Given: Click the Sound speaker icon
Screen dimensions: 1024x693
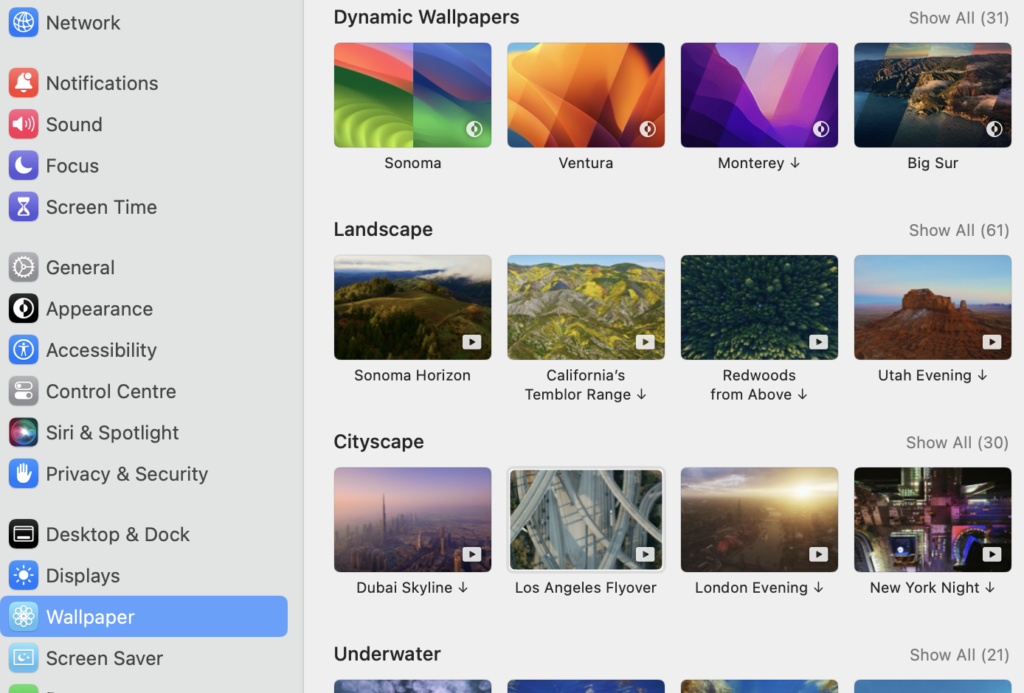Looking at the screenshot, I should point(23,124).
